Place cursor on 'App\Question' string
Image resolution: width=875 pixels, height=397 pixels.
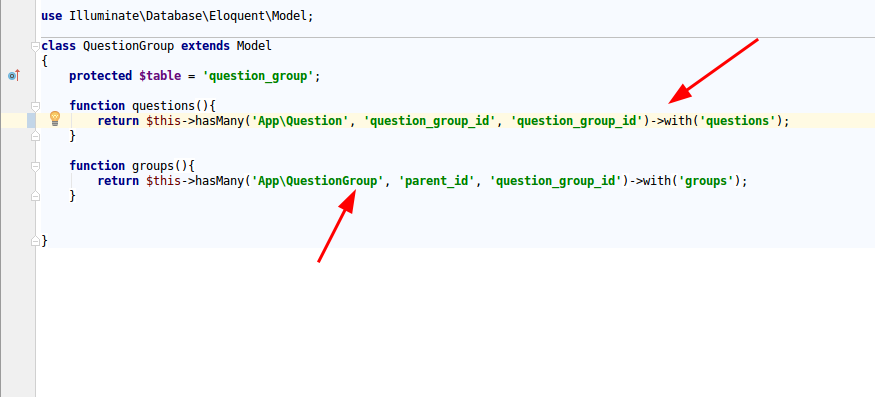pos(300,121)
